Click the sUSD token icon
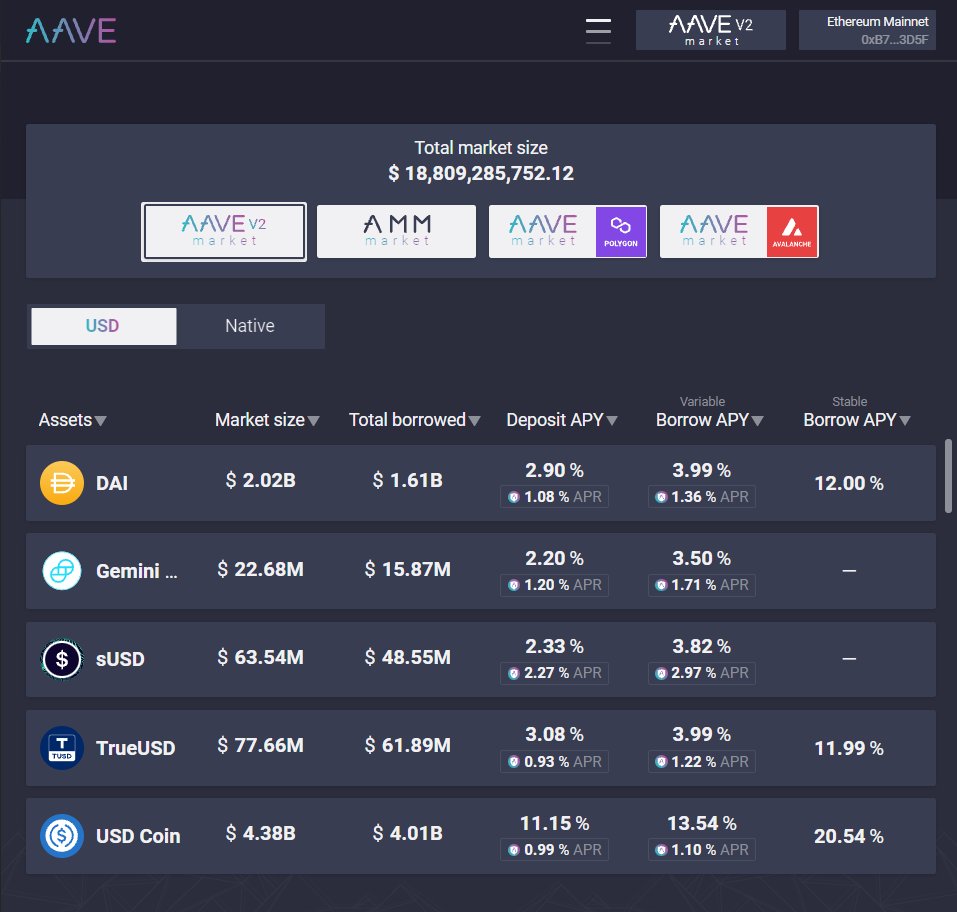Viewport: 957px width, 912px height. pos(62,659)
